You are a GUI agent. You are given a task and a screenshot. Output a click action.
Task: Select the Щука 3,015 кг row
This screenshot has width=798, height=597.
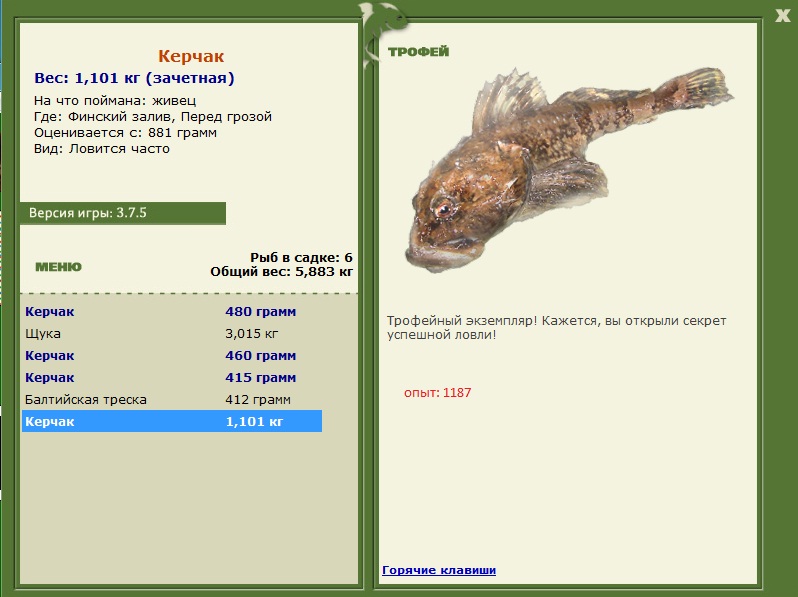(172, 333)
